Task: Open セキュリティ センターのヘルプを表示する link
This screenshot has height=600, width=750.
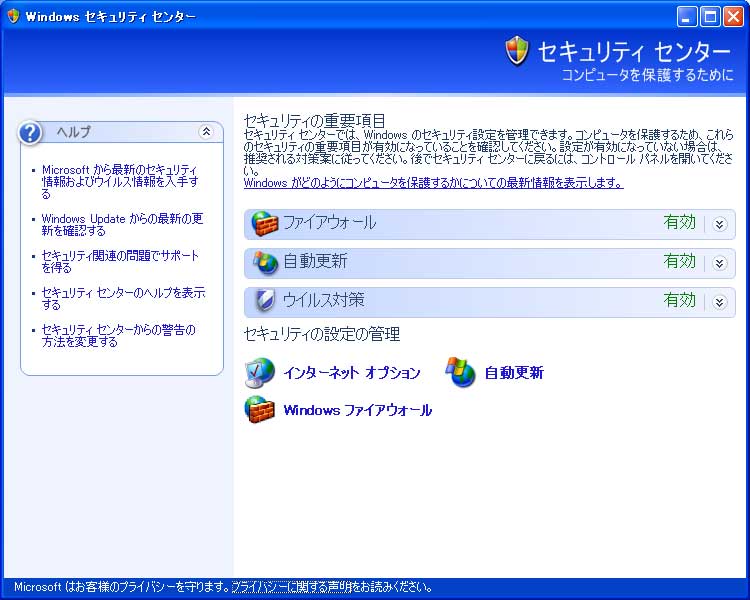Action: point(123,299)
